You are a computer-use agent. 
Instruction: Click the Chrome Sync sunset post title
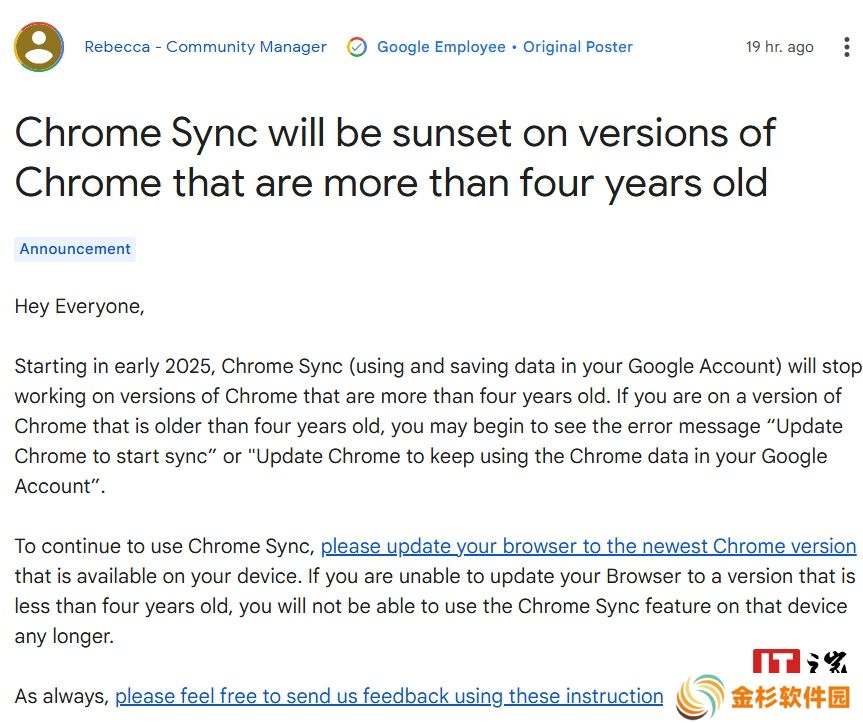(395, 157)
